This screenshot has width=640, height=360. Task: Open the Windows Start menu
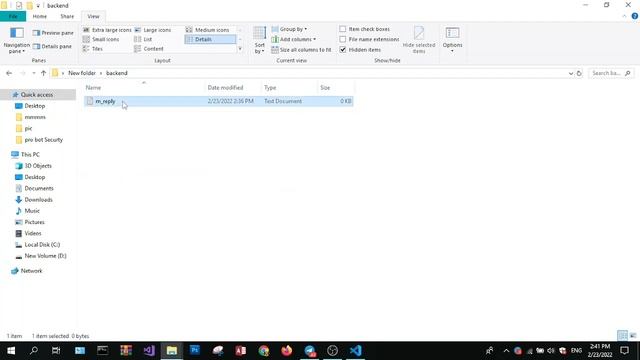[11, 351]
